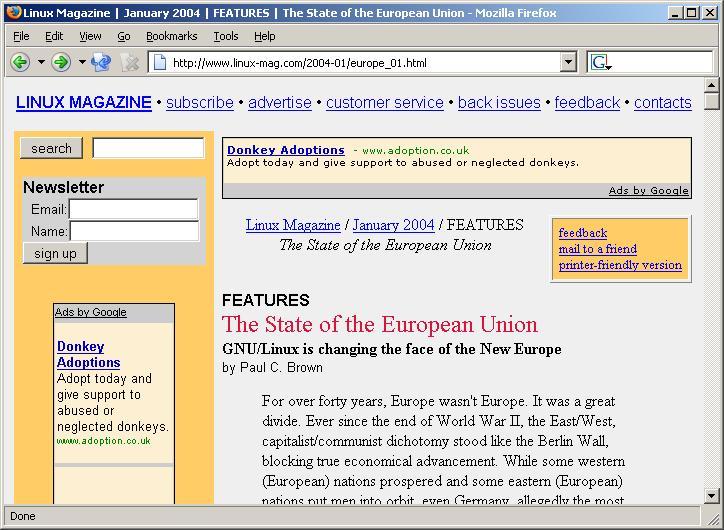Open Donkey Adoptions link in banner ad
Screen dimensions: 724x530
286,150
